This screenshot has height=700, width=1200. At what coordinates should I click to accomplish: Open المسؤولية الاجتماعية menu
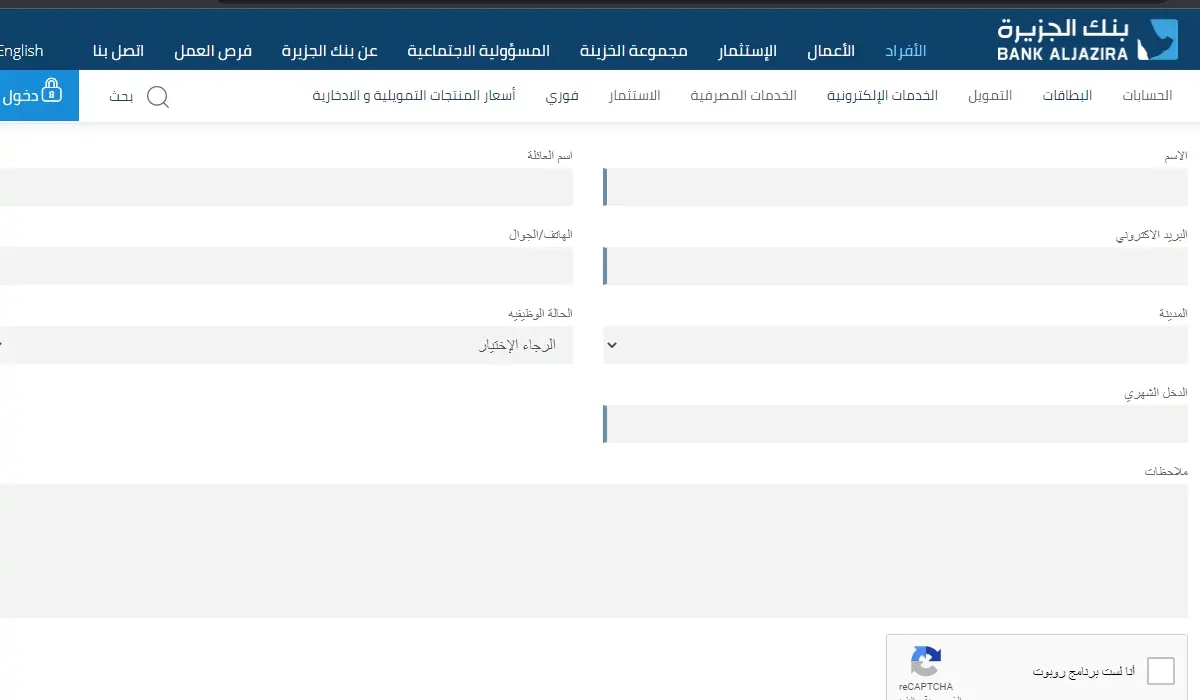pyautogui.click(x=479, y=51)
